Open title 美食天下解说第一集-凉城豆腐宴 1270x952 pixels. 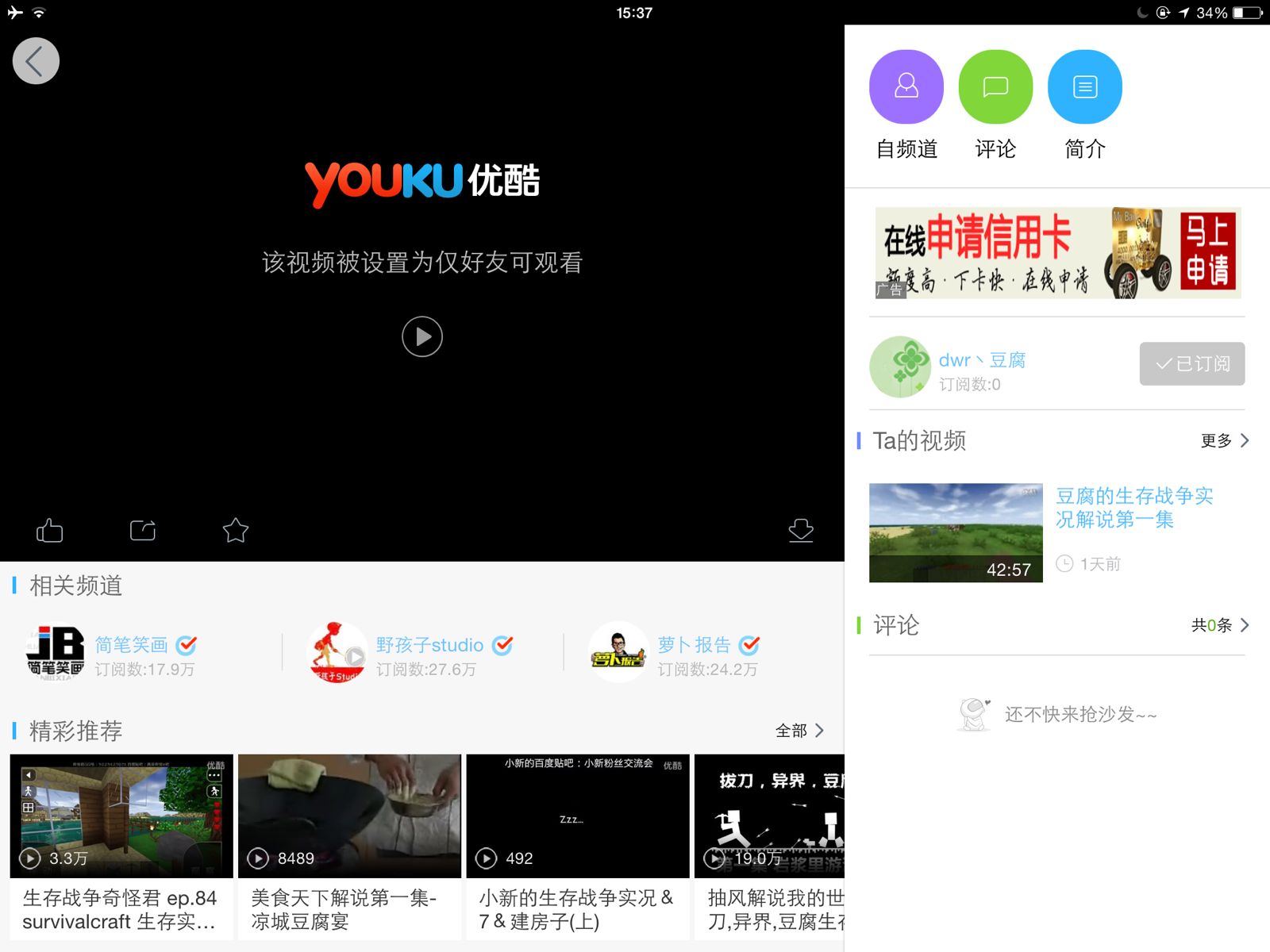coord(344,910)
